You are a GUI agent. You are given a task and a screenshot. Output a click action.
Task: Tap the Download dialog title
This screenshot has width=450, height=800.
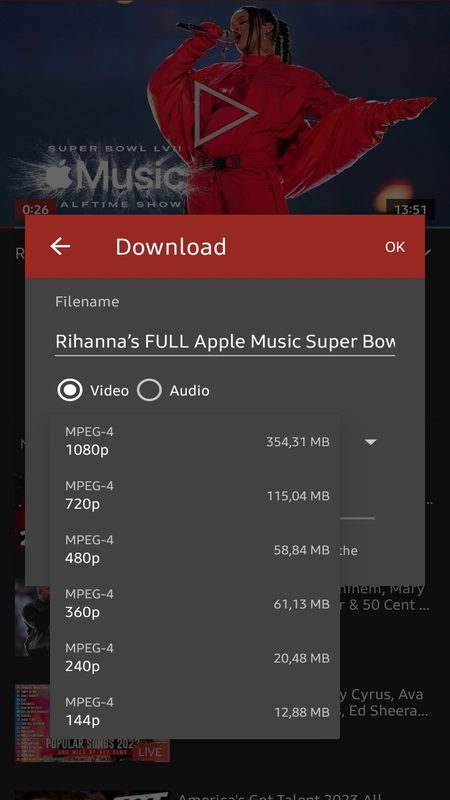pos(170,247)
